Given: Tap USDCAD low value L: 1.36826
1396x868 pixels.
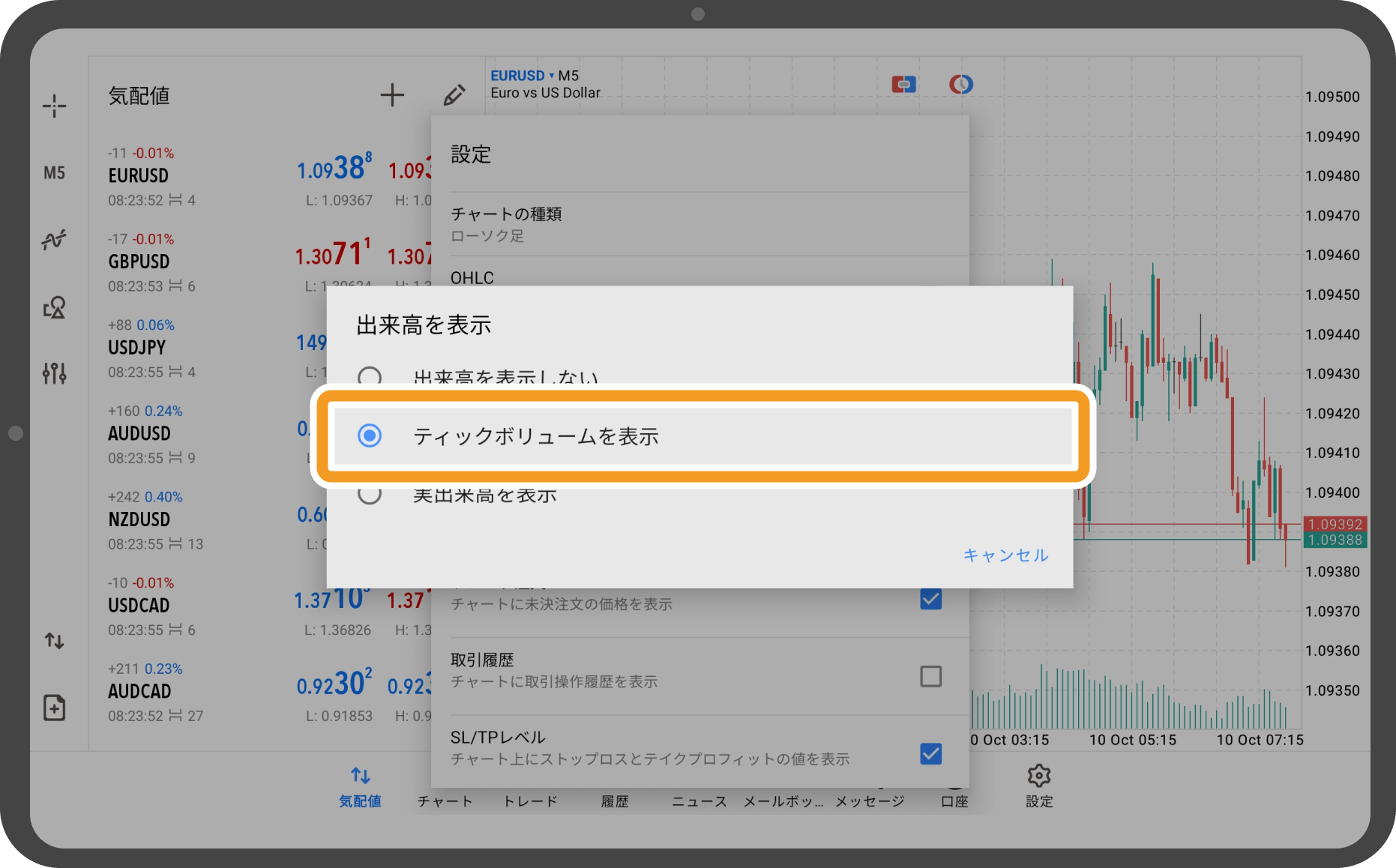Looking at the screenshot, I should tap(337, 630).
